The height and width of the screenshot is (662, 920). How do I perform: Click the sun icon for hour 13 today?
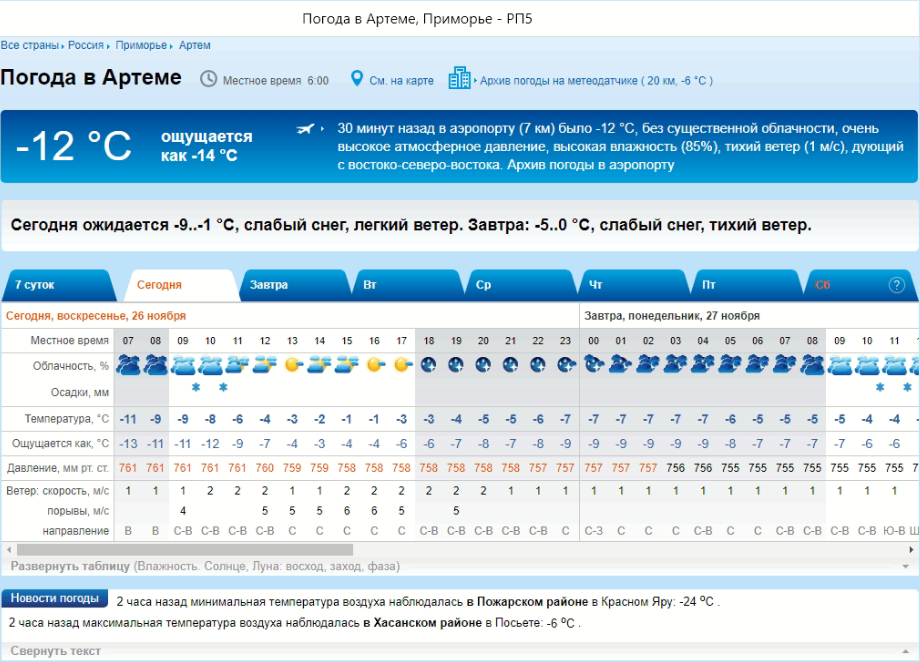[x=293, y=365]
